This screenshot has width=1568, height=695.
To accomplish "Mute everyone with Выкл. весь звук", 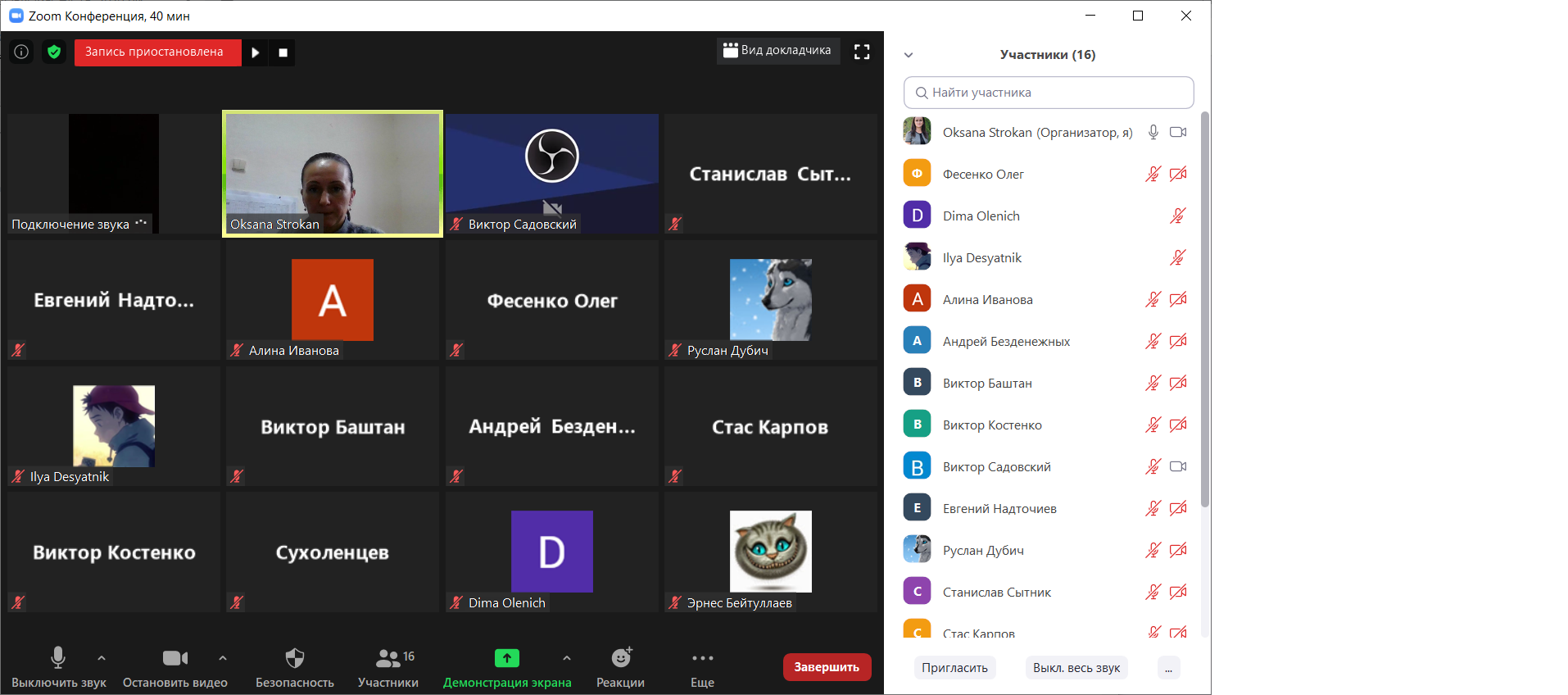I will tap(1076, 668).
